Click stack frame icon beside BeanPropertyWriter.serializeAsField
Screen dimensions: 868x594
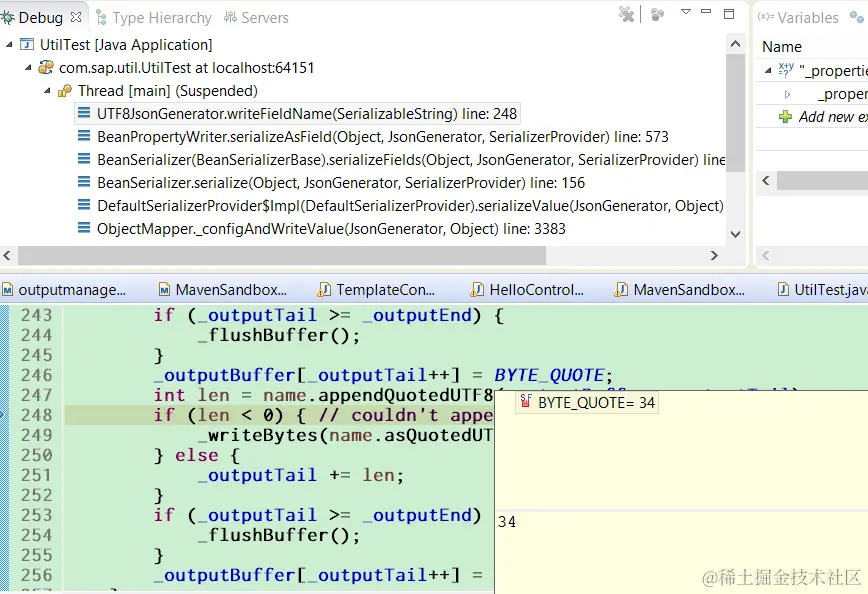84,136
